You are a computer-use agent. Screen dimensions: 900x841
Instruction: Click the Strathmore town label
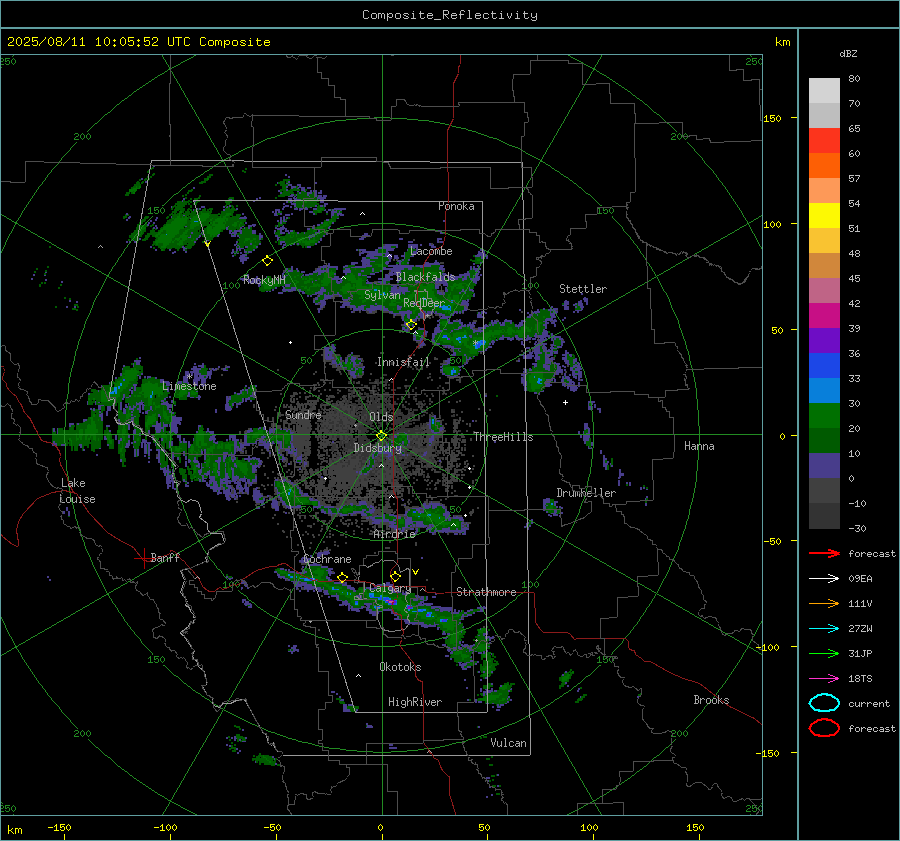point(486,592)
